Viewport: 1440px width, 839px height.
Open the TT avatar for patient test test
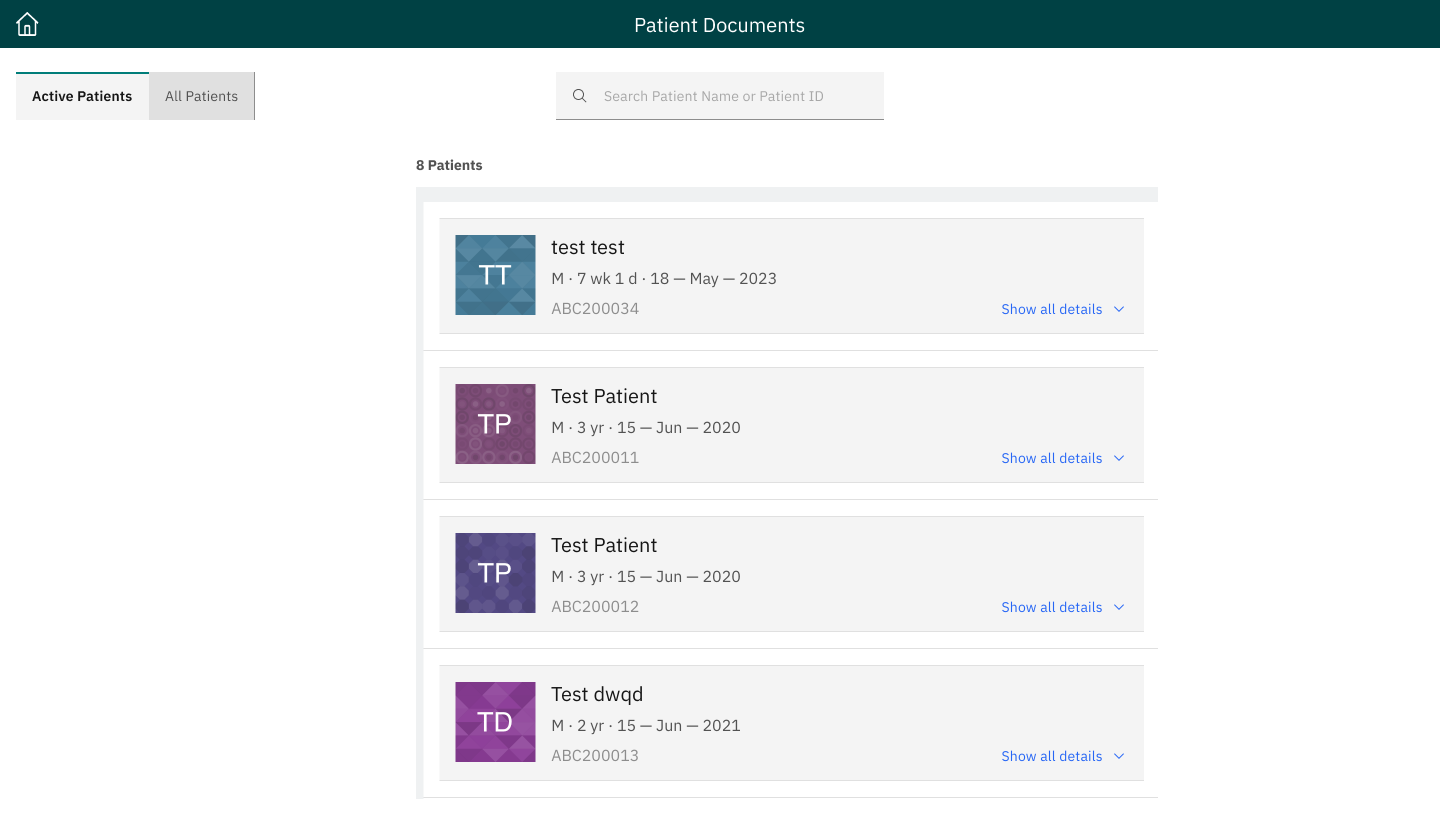[x=495, y=274]
